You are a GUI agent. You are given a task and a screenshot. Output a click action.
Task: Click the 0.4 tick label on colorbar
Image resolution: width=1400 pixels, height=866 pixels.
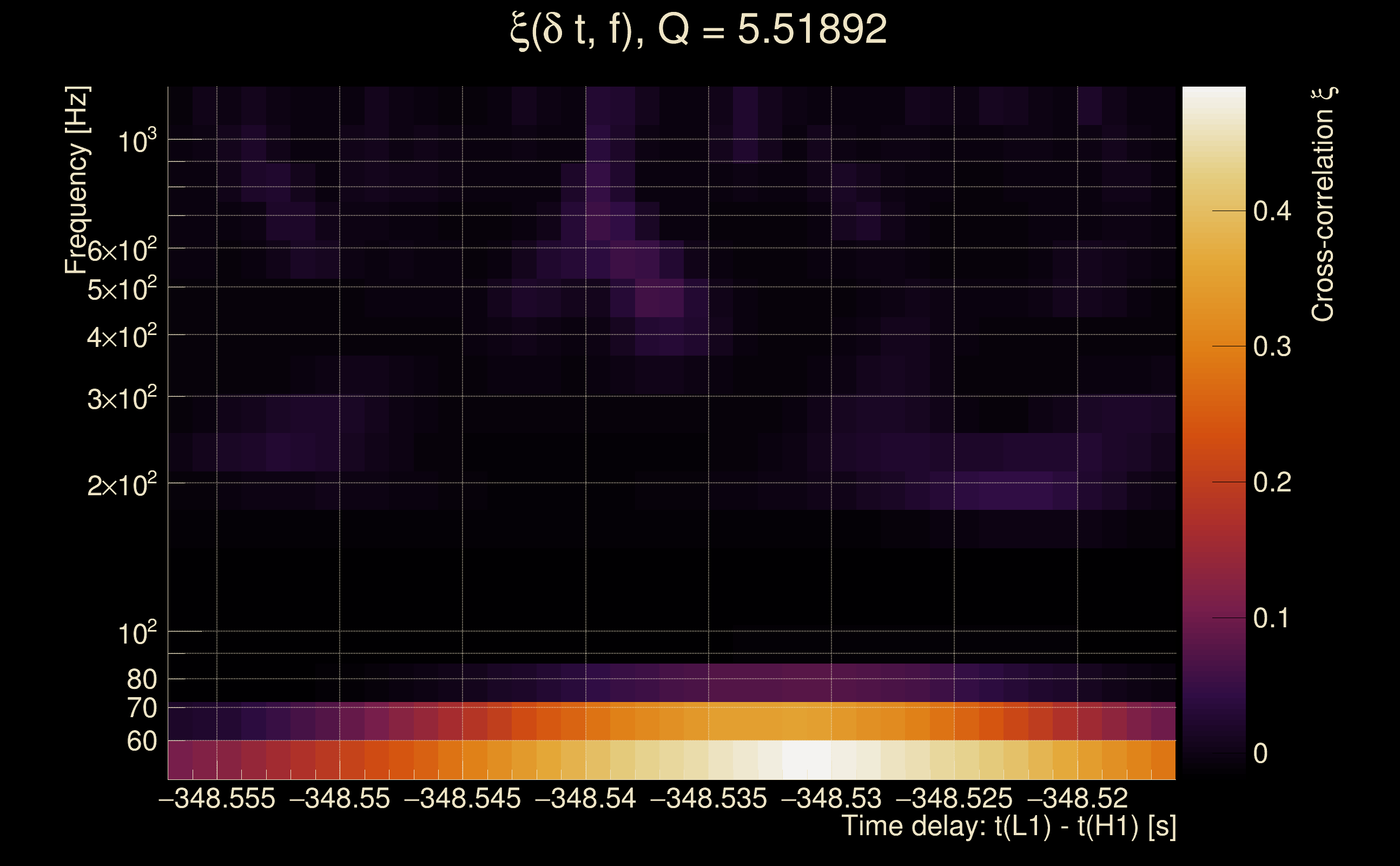[x=1272, y=211]
